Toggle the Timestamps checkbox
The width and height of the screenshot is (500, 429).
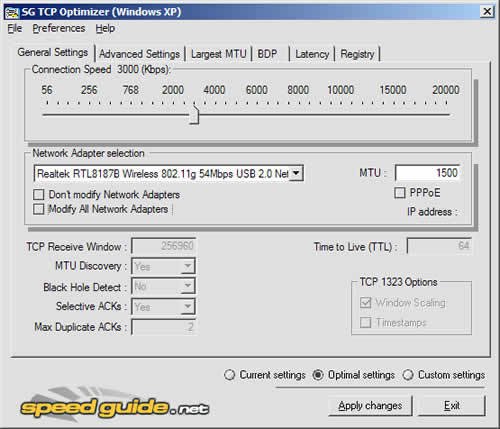click(365, 323)
